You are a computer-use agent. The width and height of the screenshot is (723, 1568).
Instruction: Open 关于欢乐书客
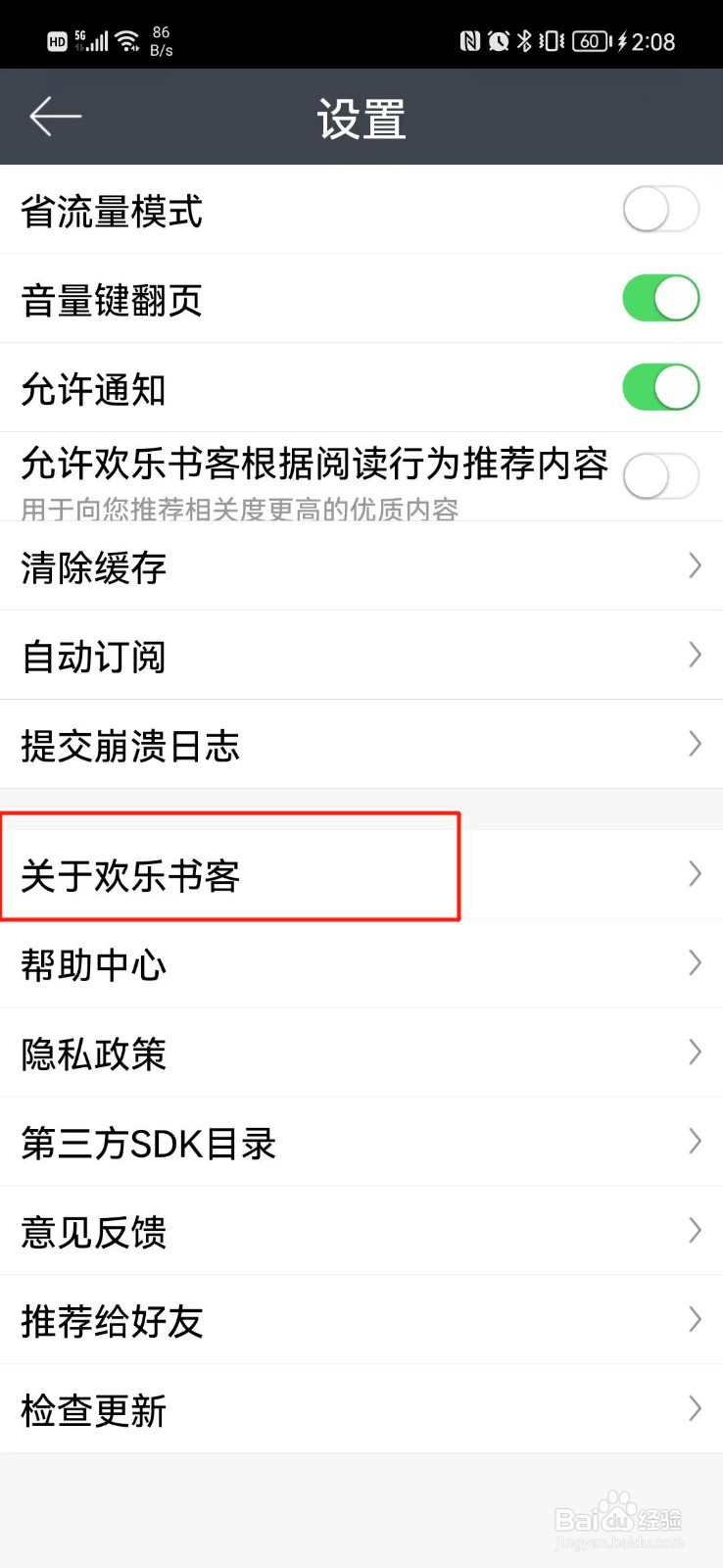(361, 874)
